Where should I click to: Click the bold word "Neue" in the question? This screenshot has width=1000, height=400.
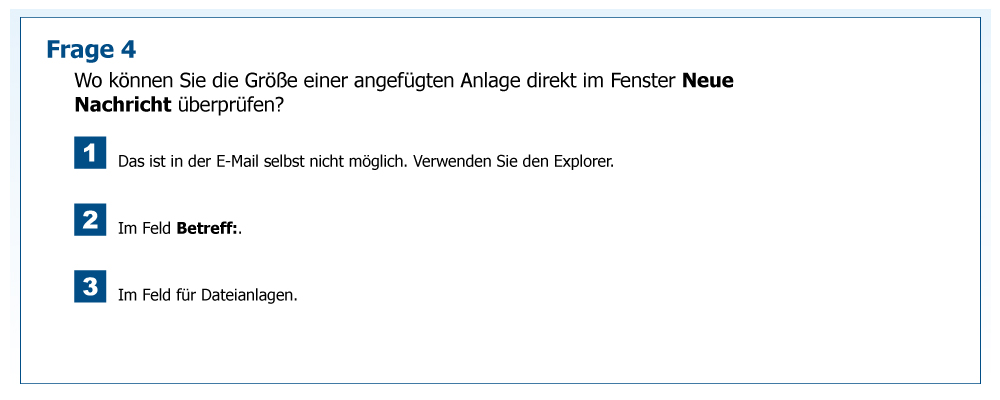click(x=707, y=81)
